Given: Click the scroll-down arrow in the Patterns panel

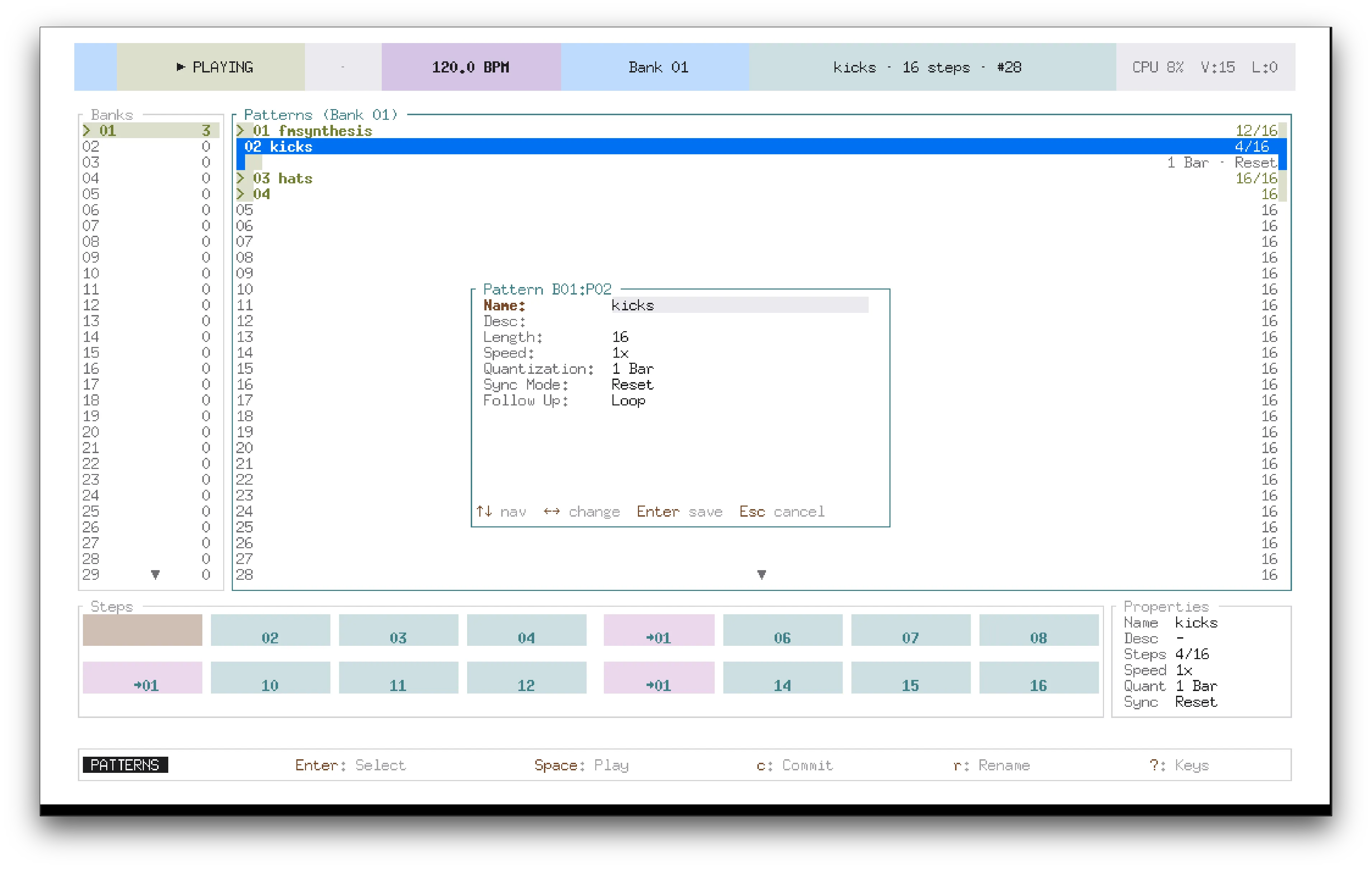Looking at the screenshot, I should (761, 575).
